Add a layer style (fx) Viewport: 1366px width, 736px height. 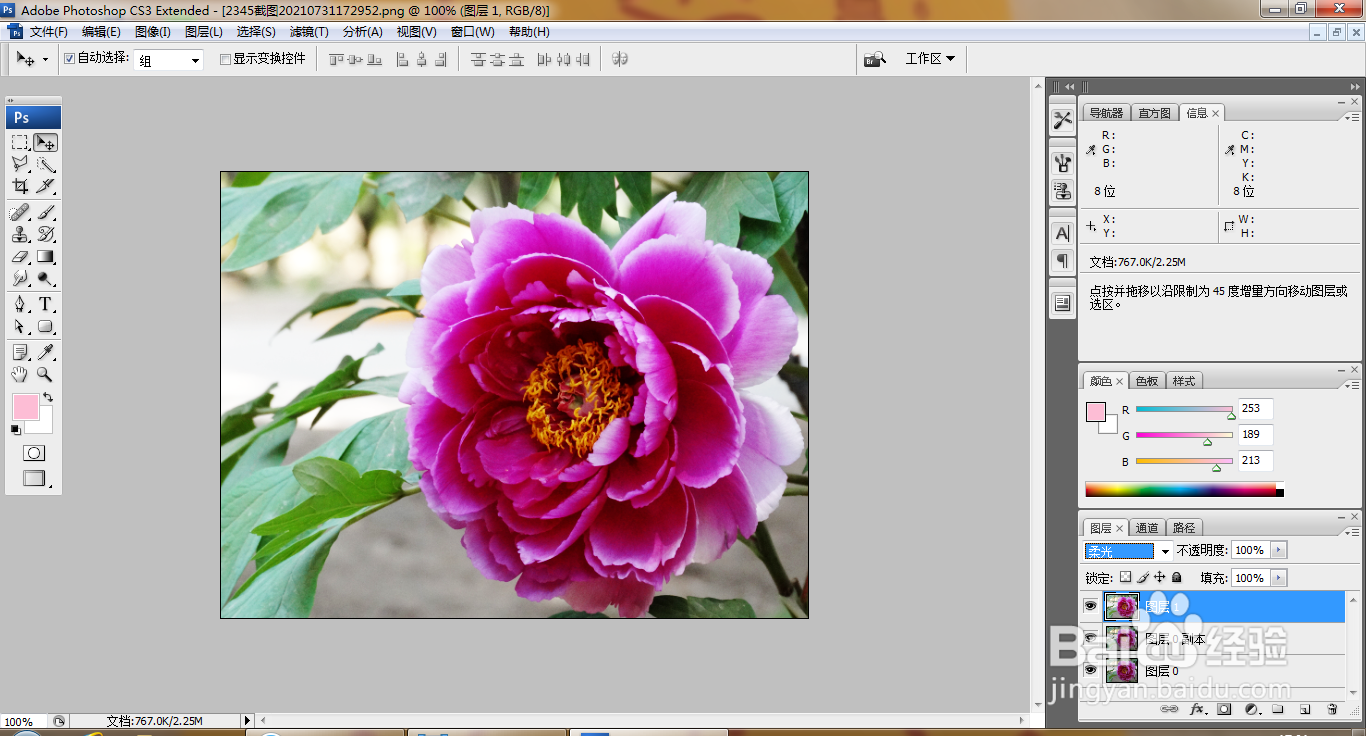point(1197,709)
